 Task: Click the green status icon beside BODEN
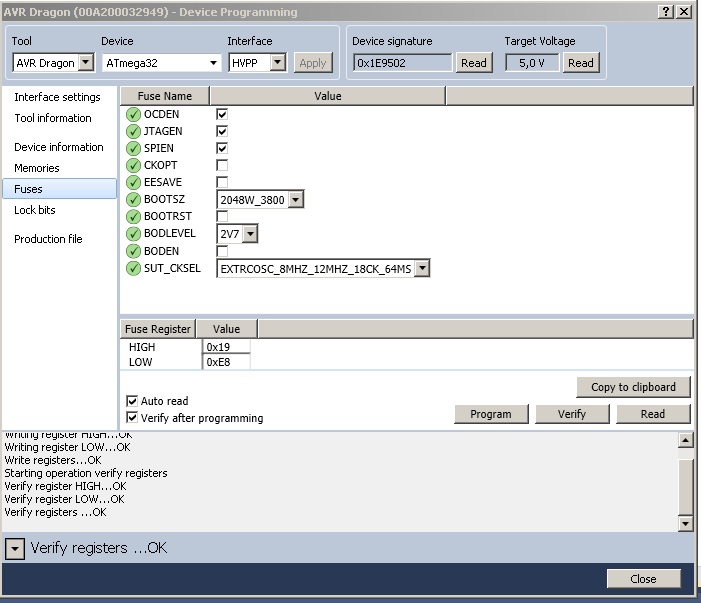(133, 251)
